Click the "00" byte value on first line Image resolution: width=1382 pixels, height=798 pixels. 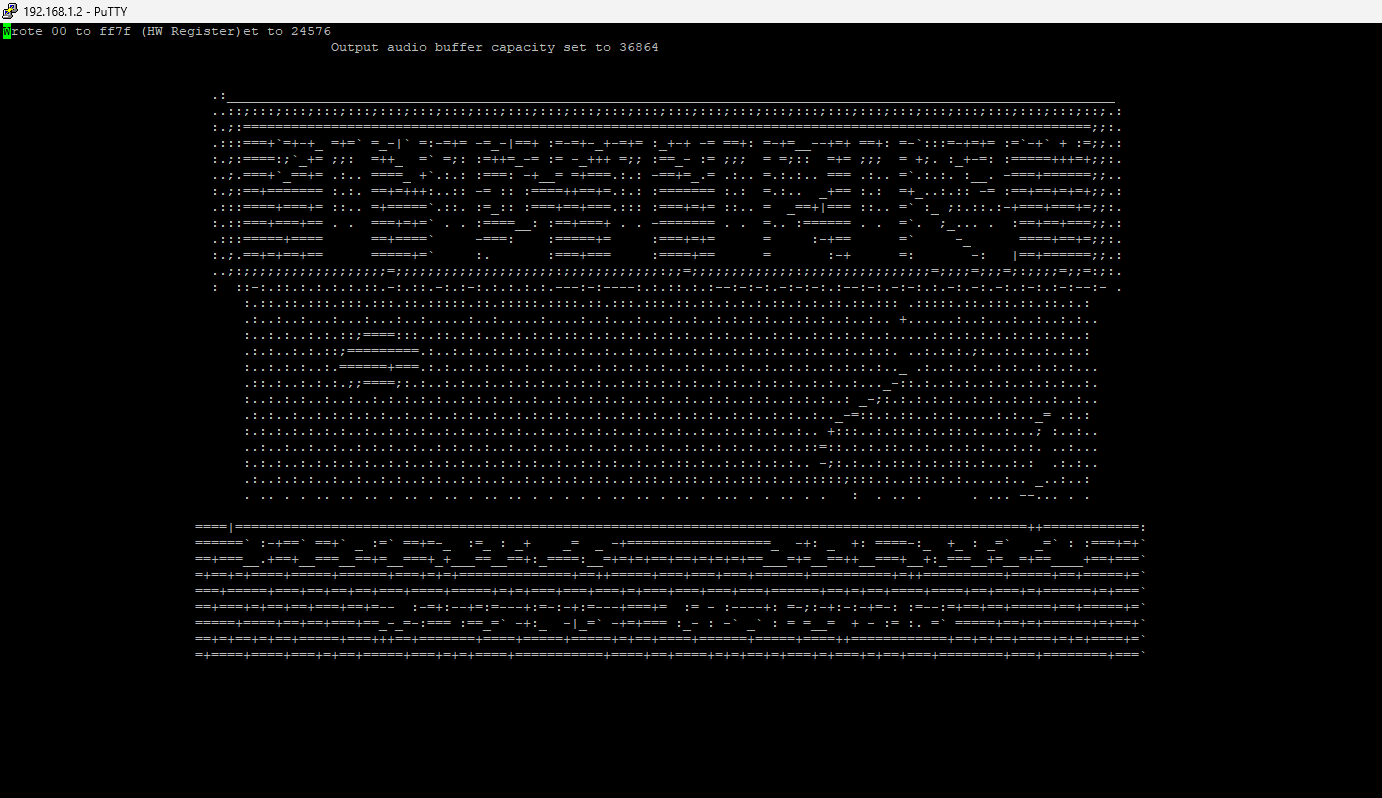[x=59, y=32]
